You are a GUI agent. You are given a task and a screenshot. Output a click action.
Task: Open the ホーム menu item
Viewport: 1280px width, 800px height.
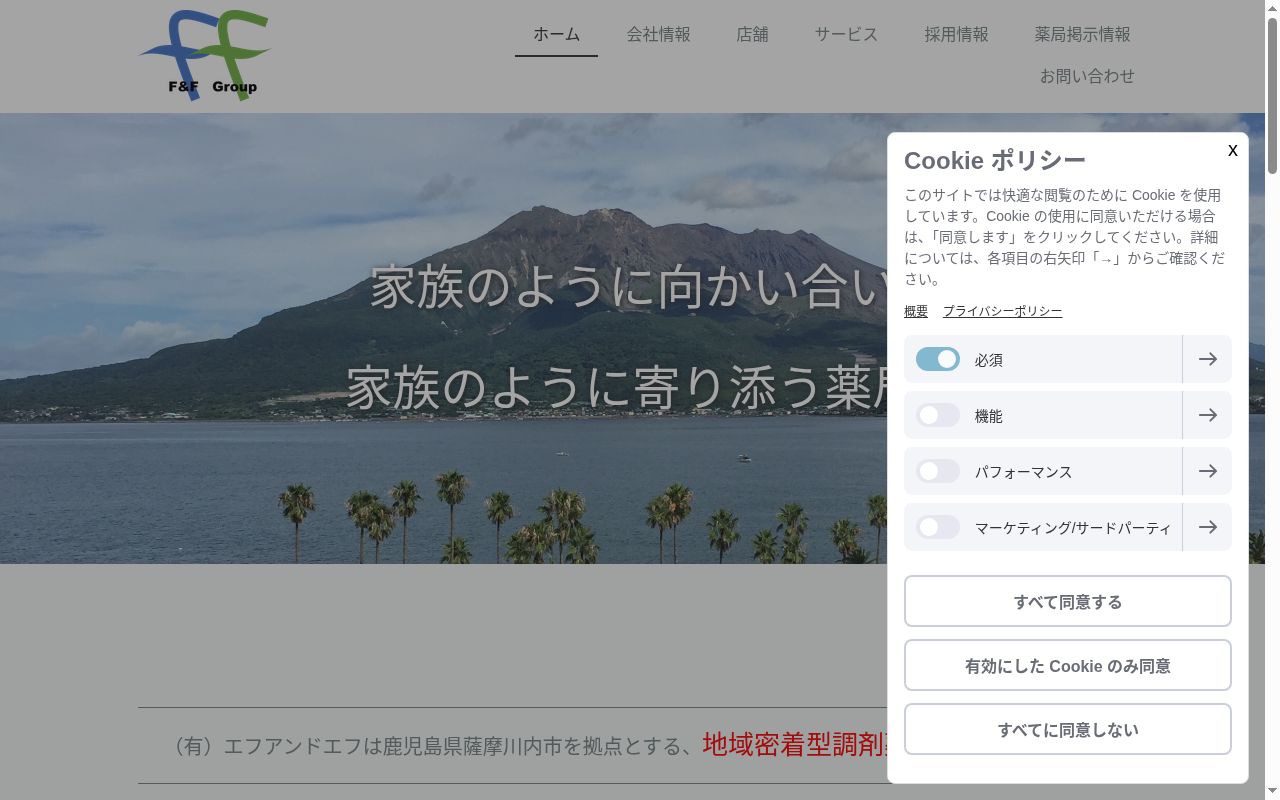[x=556, y=34]
